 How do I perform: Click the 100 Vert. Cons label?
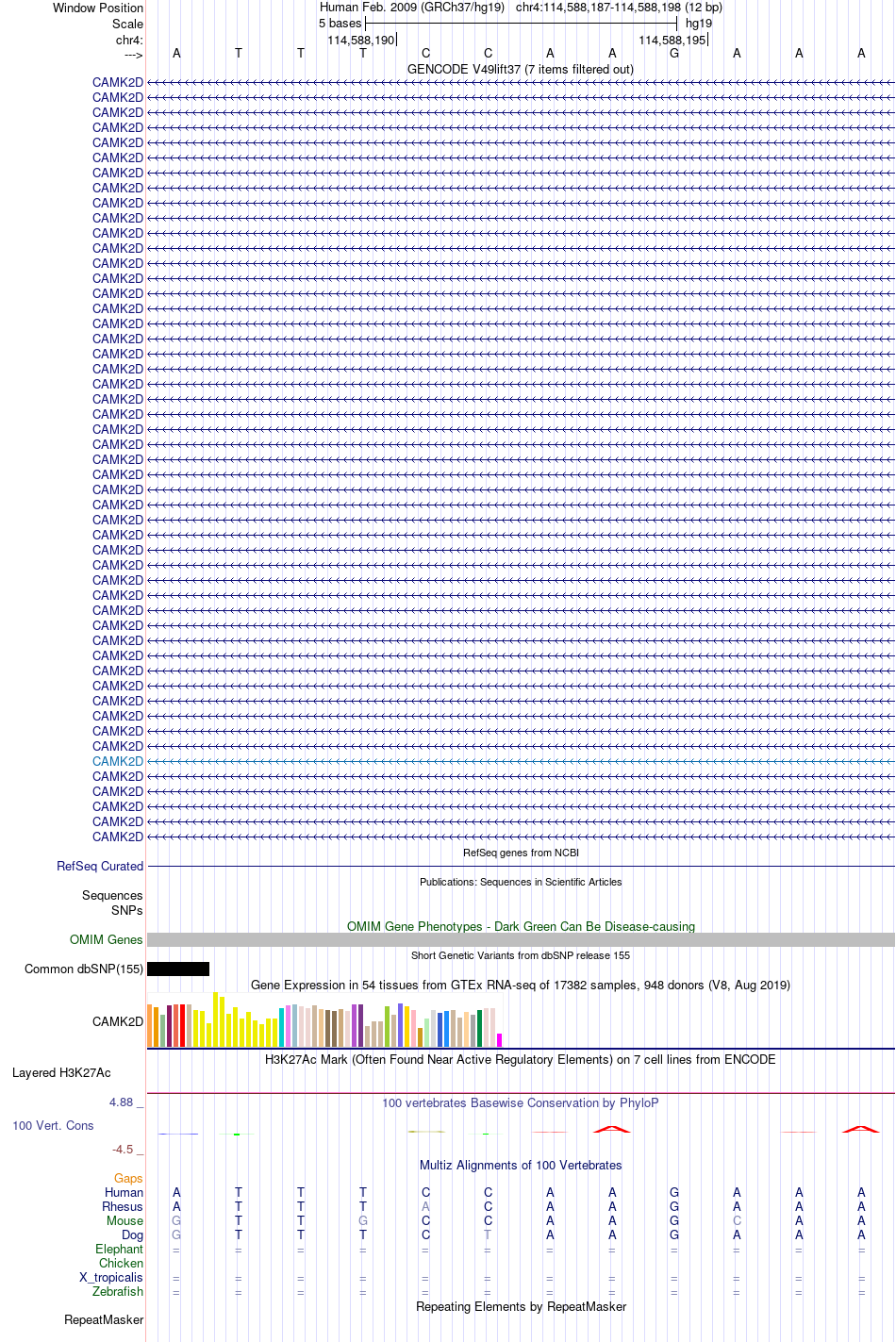coord(53,1126)
